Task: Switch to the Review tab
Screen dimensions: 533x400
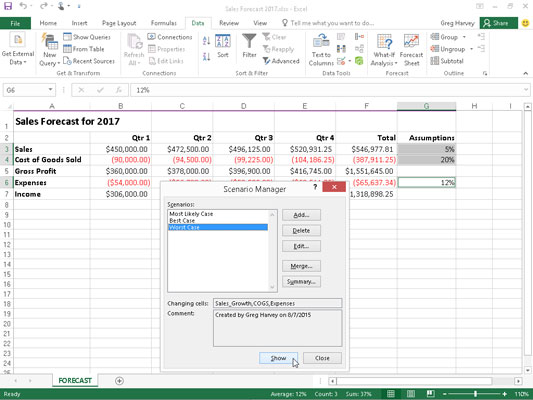Action: point(229,23)
